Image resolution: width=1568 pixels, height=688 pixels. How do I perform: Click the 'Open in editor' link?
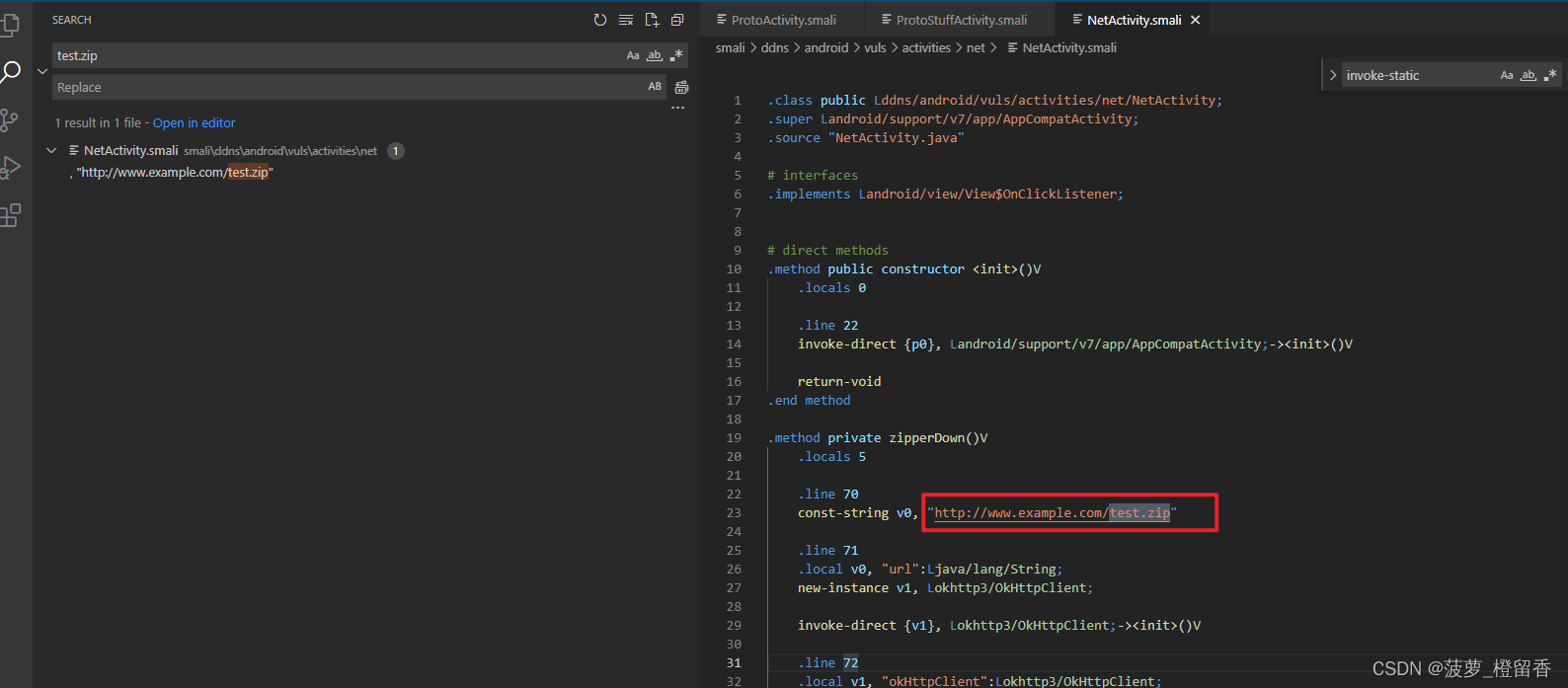194,123
